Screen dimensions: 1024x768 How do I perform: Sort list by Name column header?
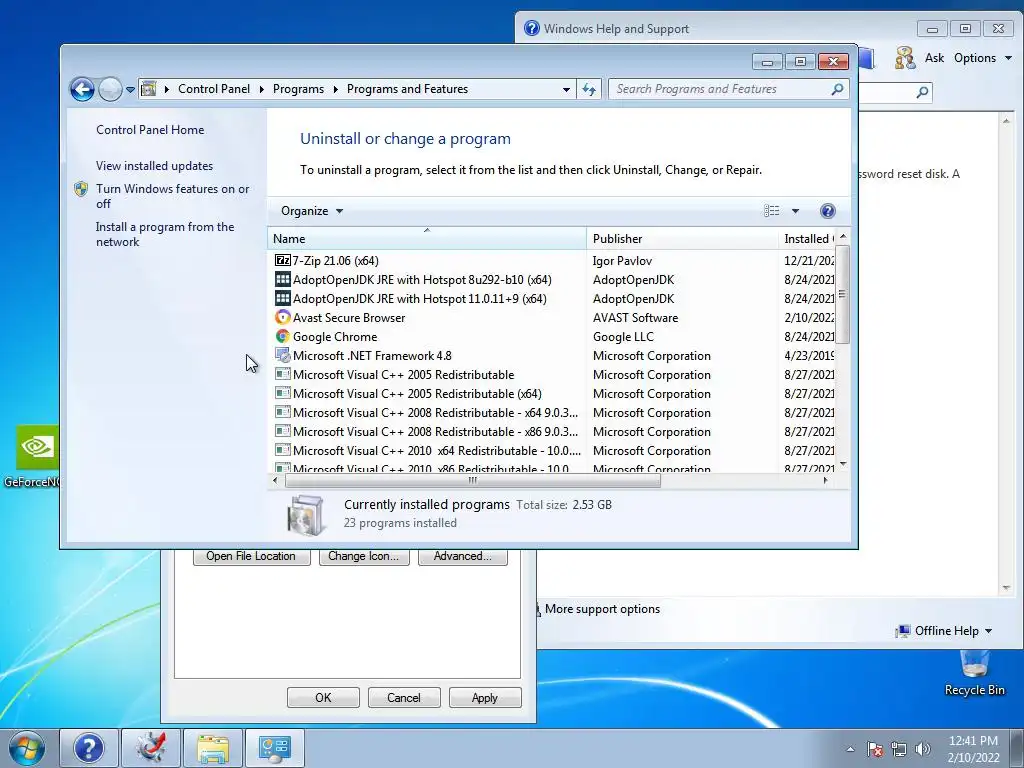427,239
